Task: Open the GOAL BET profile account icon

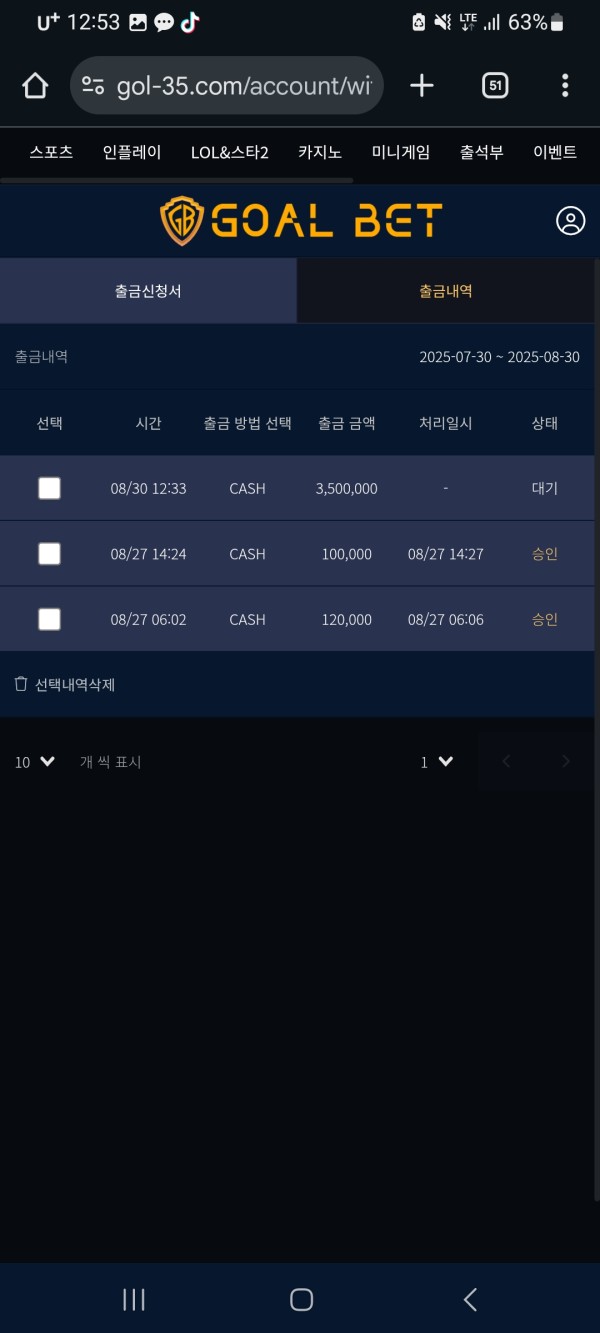Action: point(570,221)
